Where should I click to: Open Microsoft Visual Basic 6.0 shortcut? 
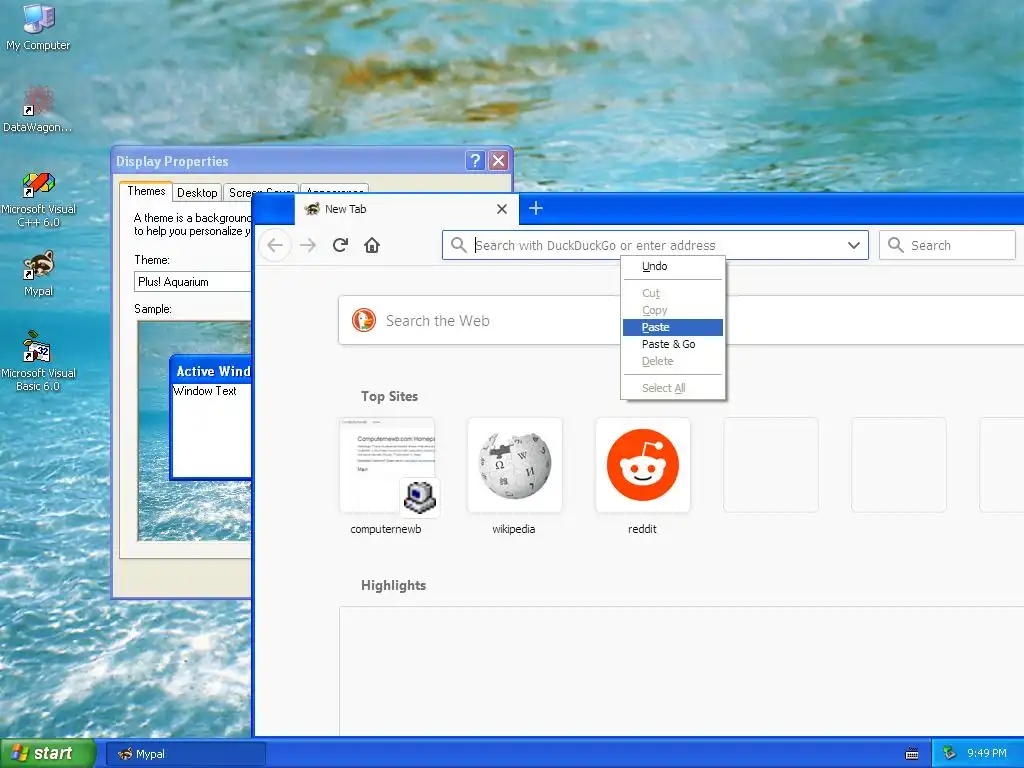click(38, 362)
